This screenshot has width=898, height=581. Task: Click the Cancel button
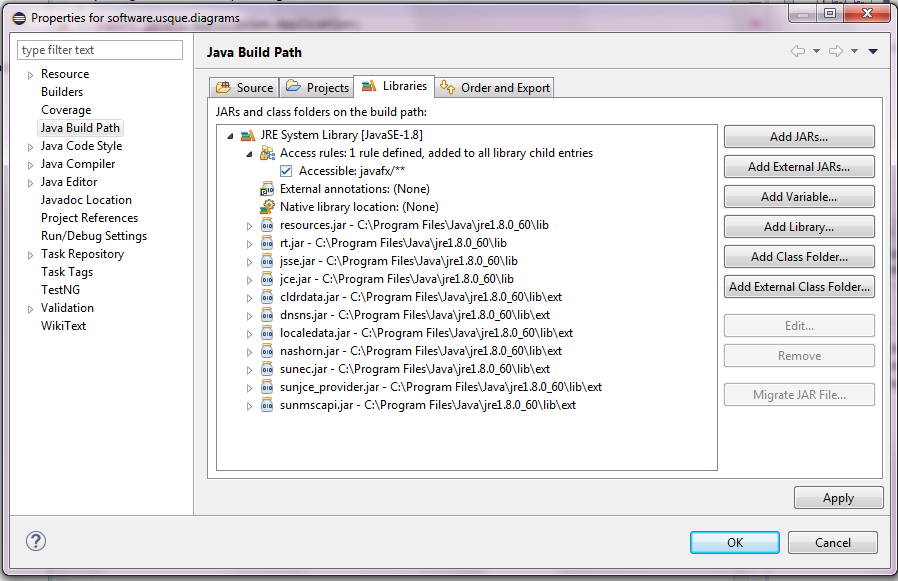(833, 543)
